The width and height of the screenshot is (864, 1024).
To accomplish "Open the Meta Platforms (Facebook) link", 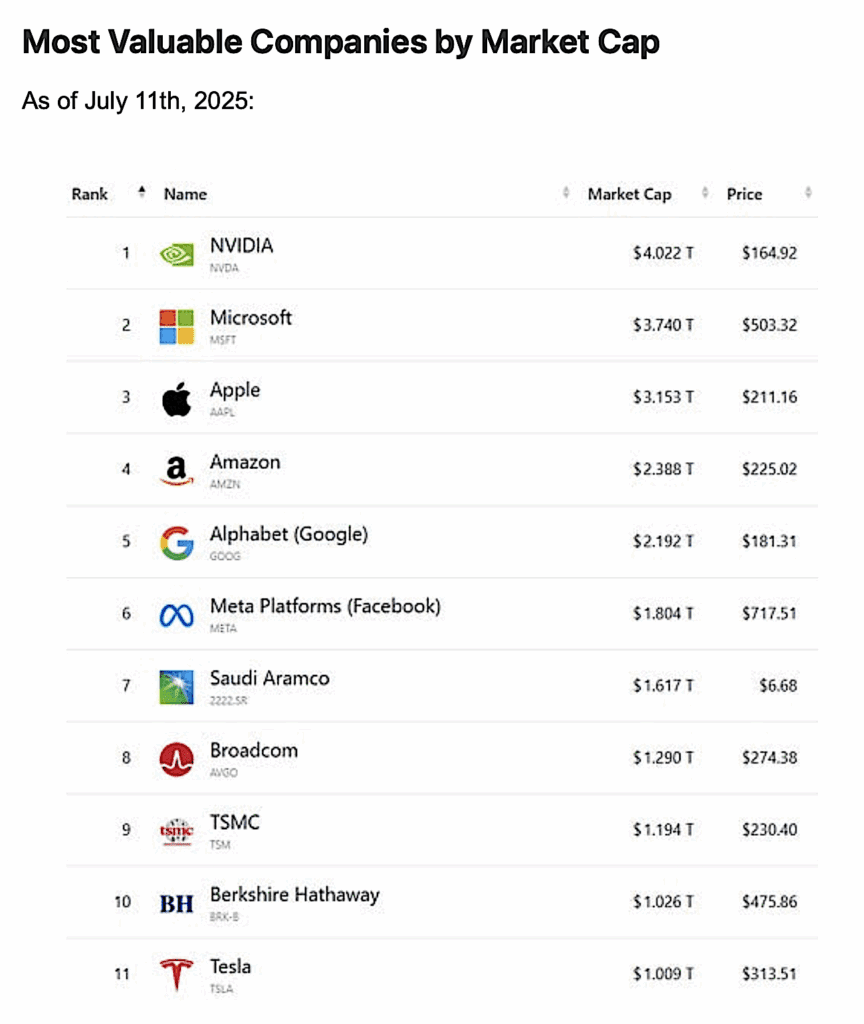I will click(x=325, y=606).
